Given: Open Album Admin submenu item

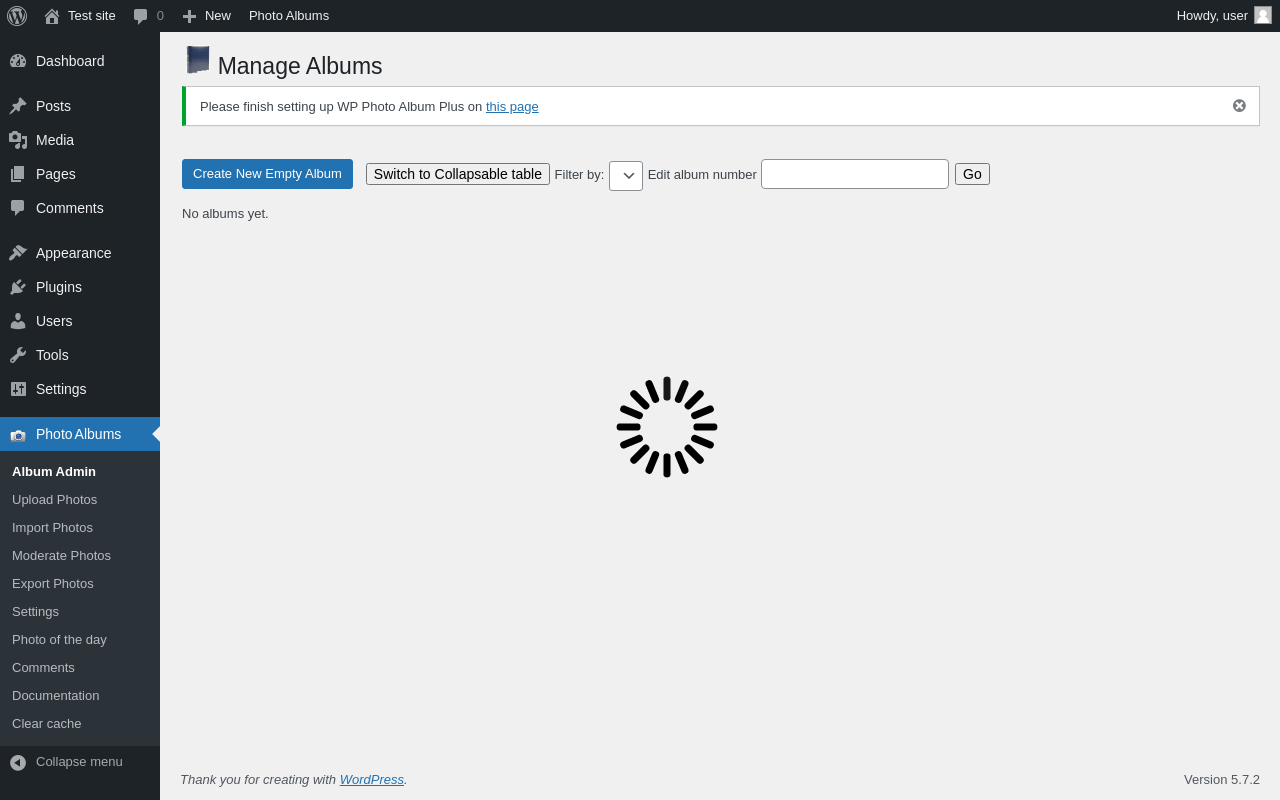Looking at the screenshot, I should (x=54, y=472).
